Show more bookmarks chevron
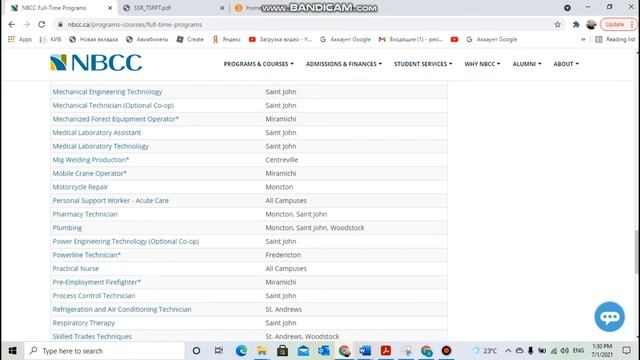Viewport: 640px width, 360px height. (x=583, y=39)
